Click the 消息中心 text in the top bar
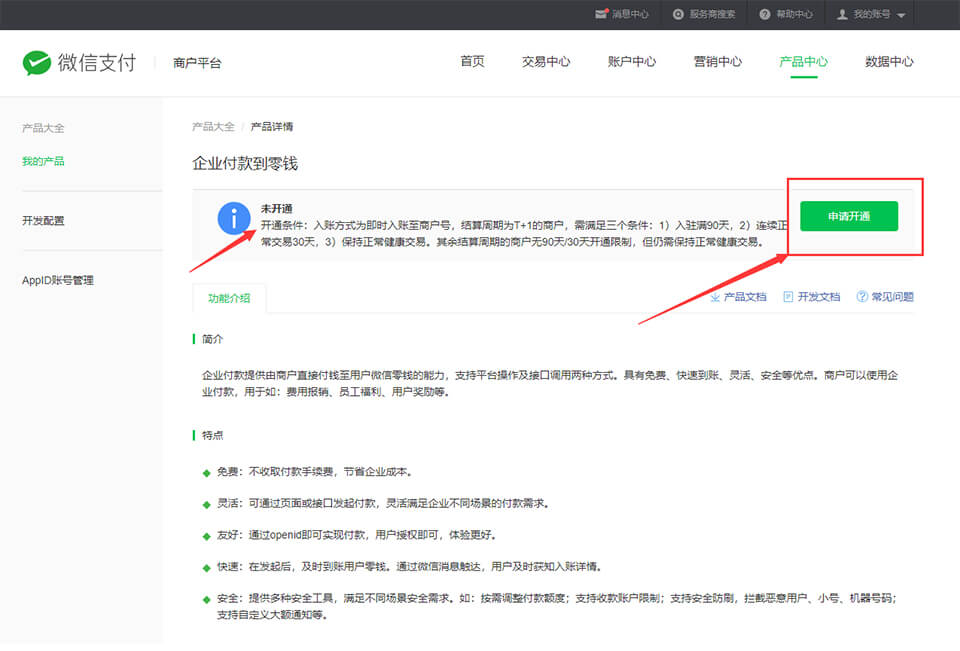 point(630,14)
